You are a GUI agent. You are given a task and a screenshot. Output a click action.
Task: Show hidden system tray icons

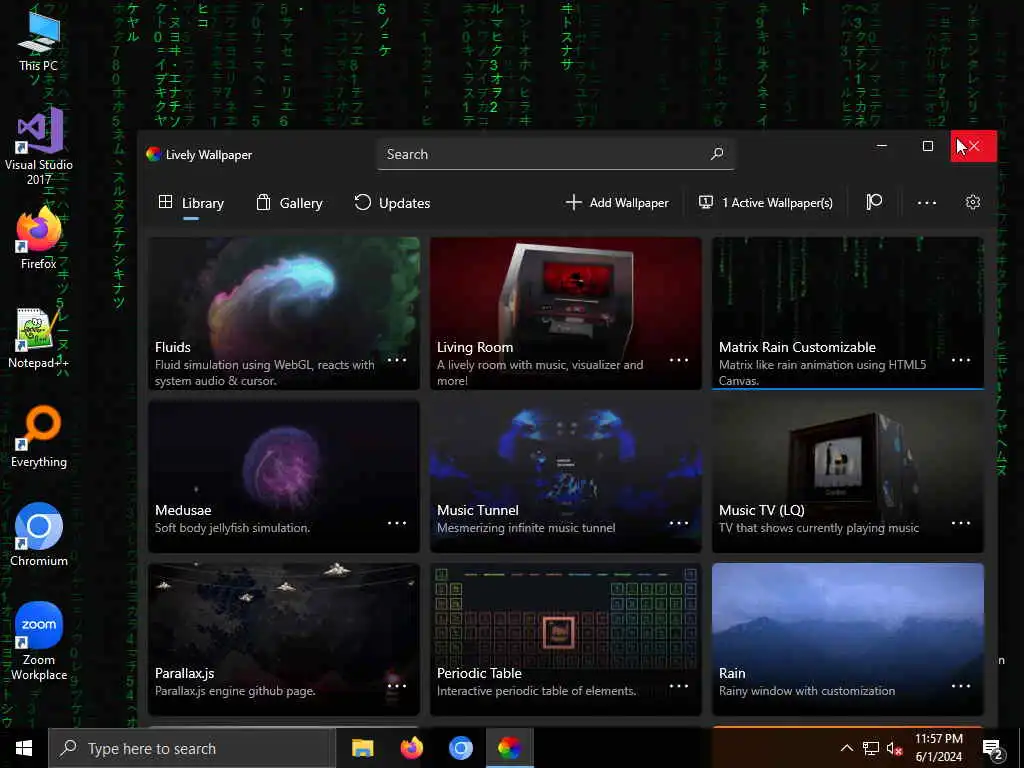(x=846, y=748)
